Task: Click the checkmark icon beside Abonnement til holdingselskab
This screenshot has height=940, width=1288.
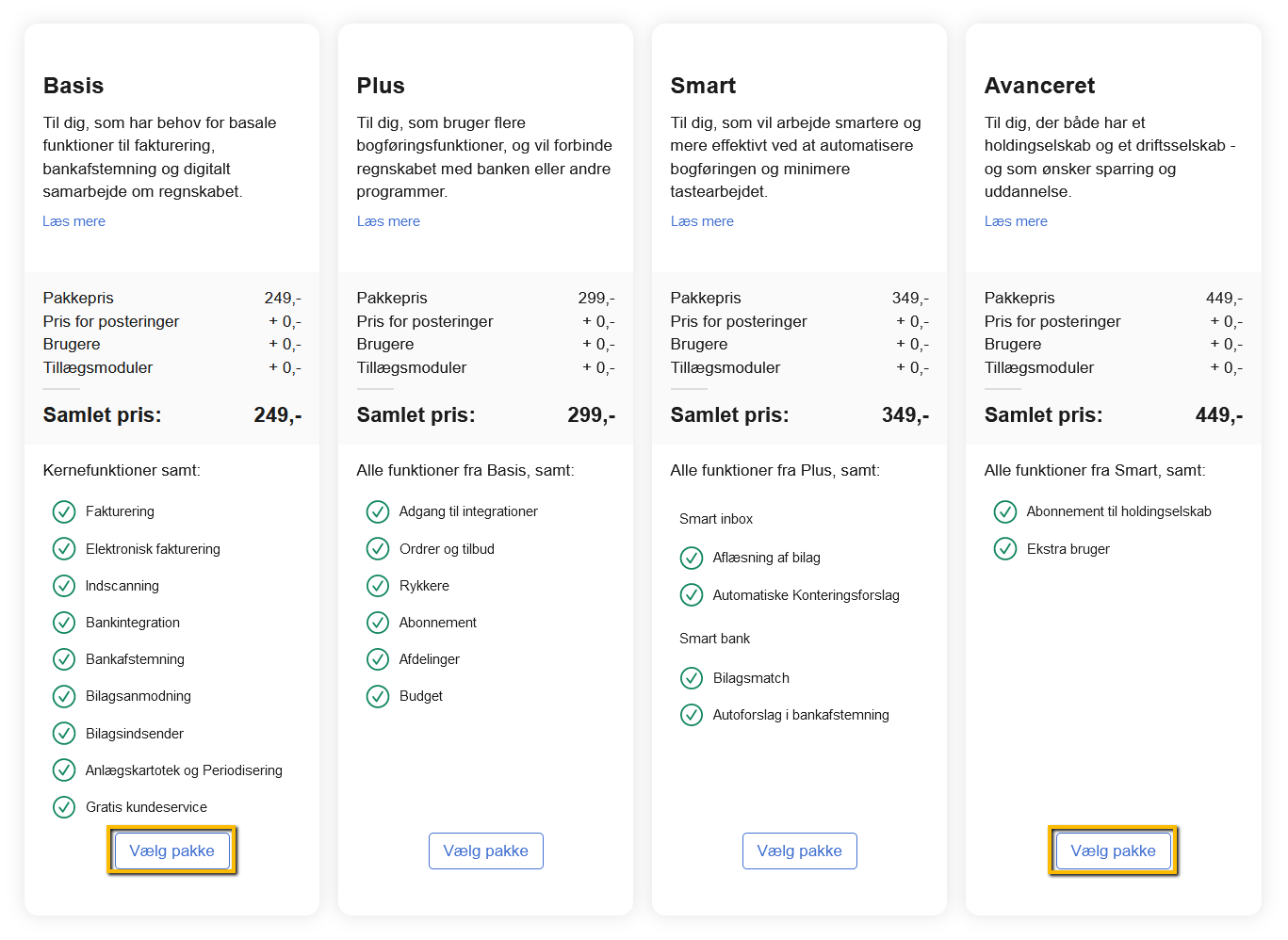Action: [1005, 511]
